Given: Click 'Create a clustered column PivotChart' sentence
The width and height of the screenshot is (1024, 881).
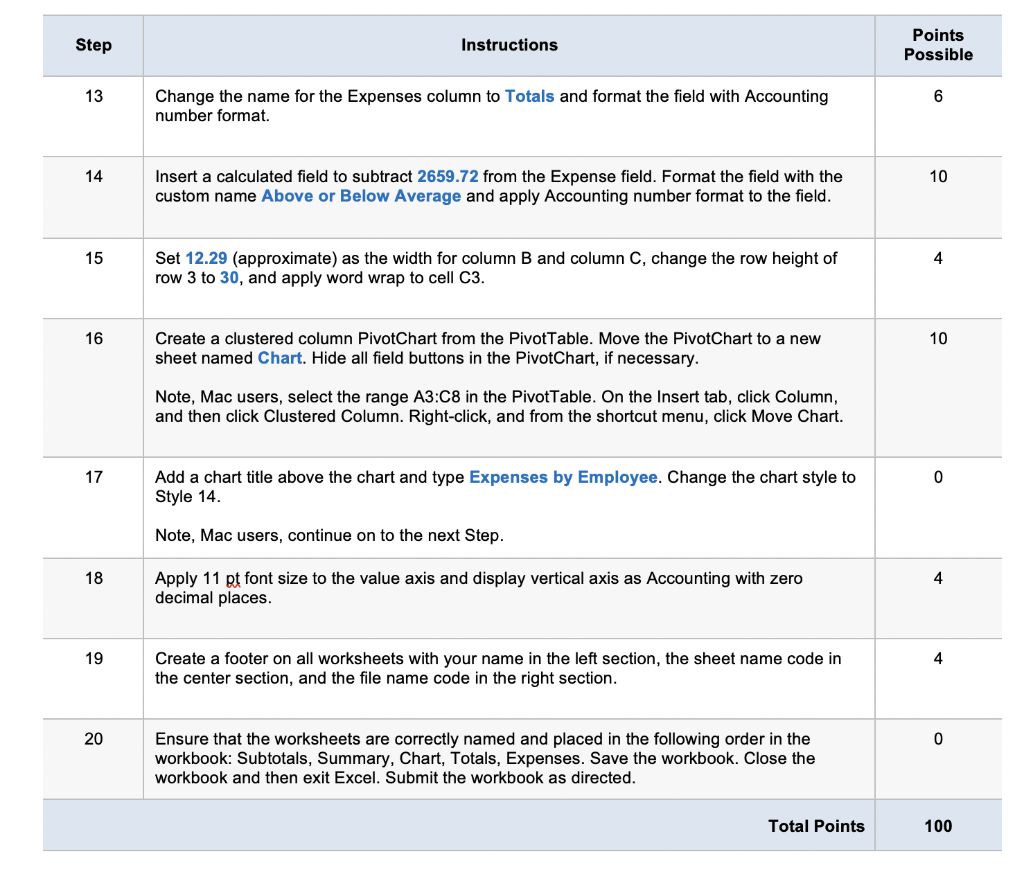Looking at the screenshot, I should point(374,338).
